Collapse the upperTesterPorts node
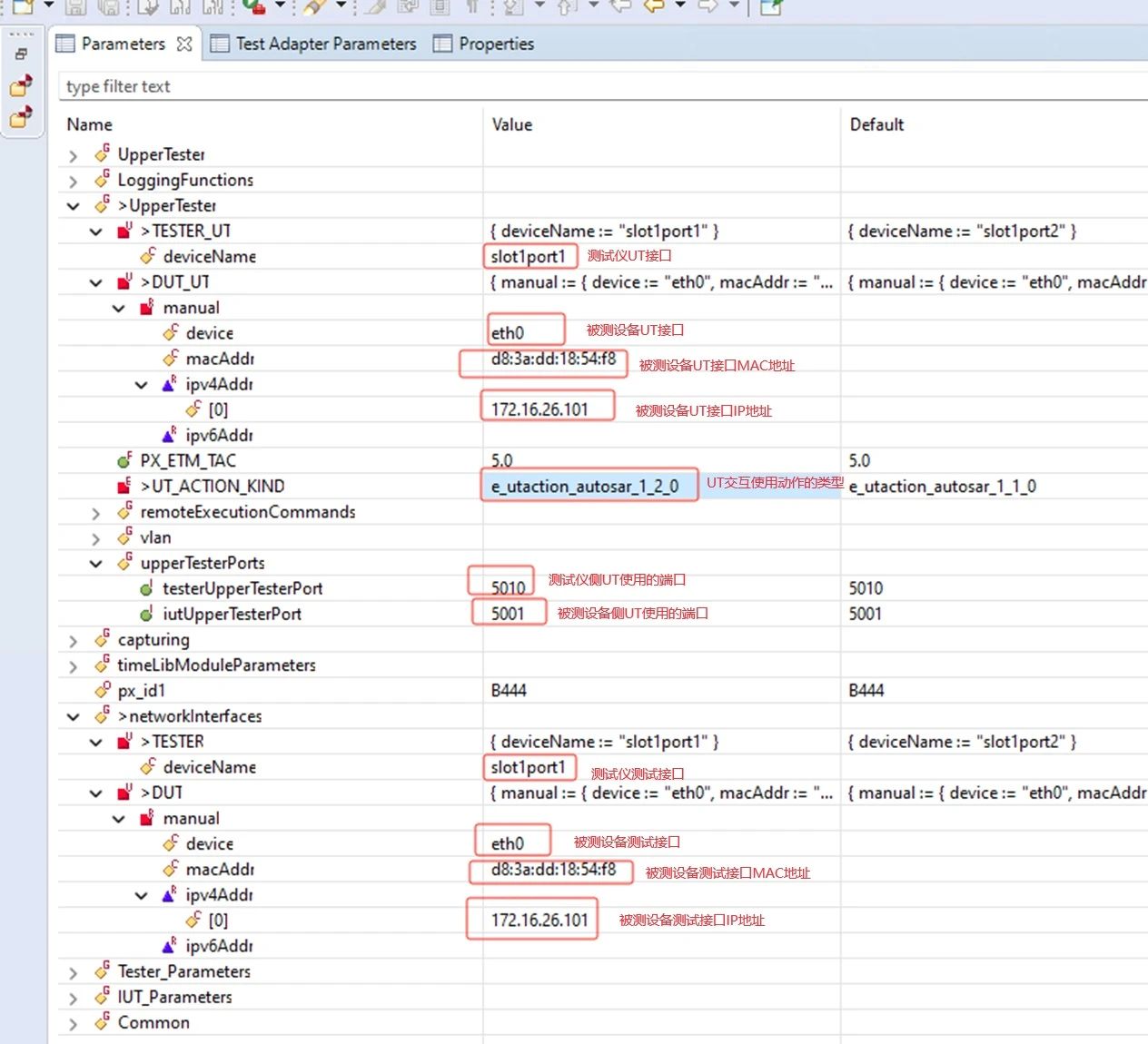 point(96,564)
